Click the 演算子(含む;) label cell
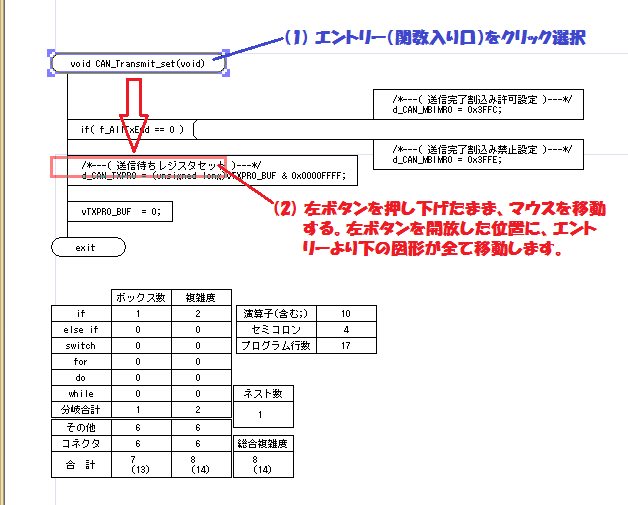The height and width of the screenshot is (505, 628). click(x=276, y=314)
